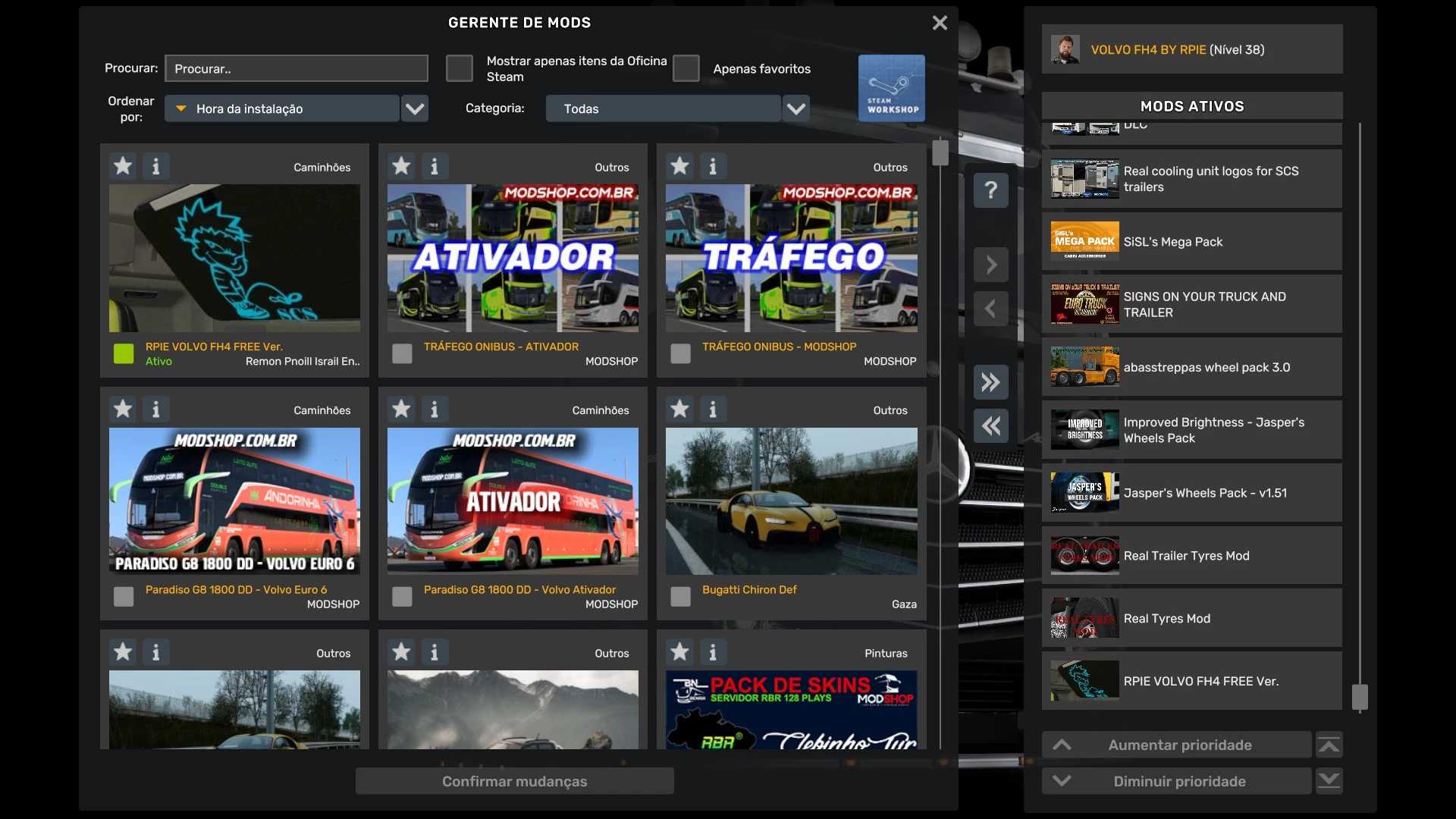Viewport: 1456px width, 819px height.
Task: Select abasstreppas wheel pack 3.0
Action: pyautogui.click(x=1191, y=367)
